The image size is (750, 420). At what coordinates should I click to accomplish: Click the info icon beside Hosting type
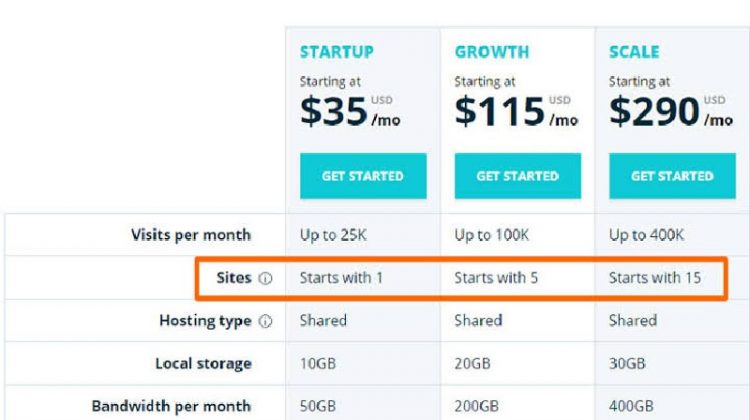(x=265, y=321)
